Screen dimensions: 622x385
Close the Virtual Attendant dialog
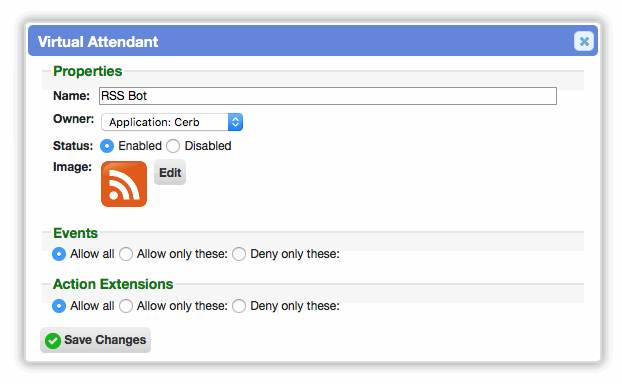[x=584, y=41]
